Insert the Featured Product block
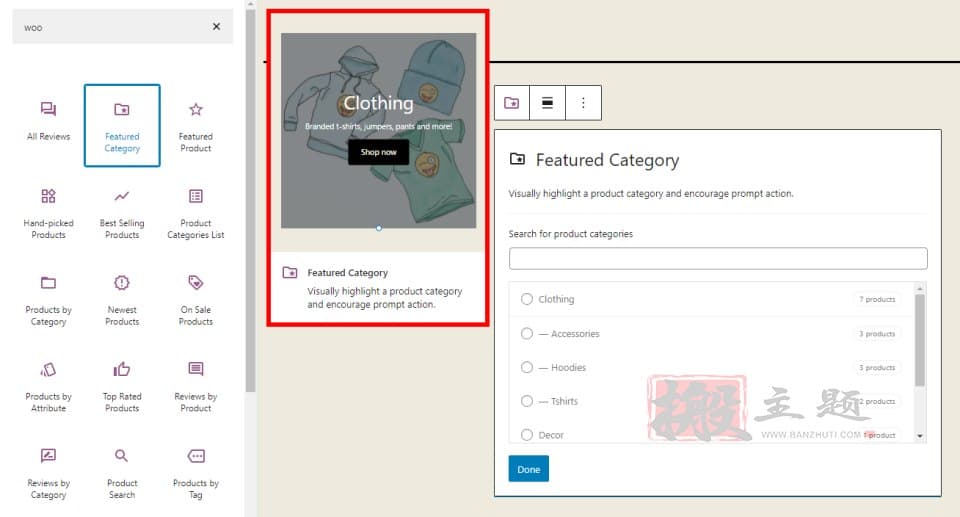This screenshot has height=517, width=960. coord(195,126)
